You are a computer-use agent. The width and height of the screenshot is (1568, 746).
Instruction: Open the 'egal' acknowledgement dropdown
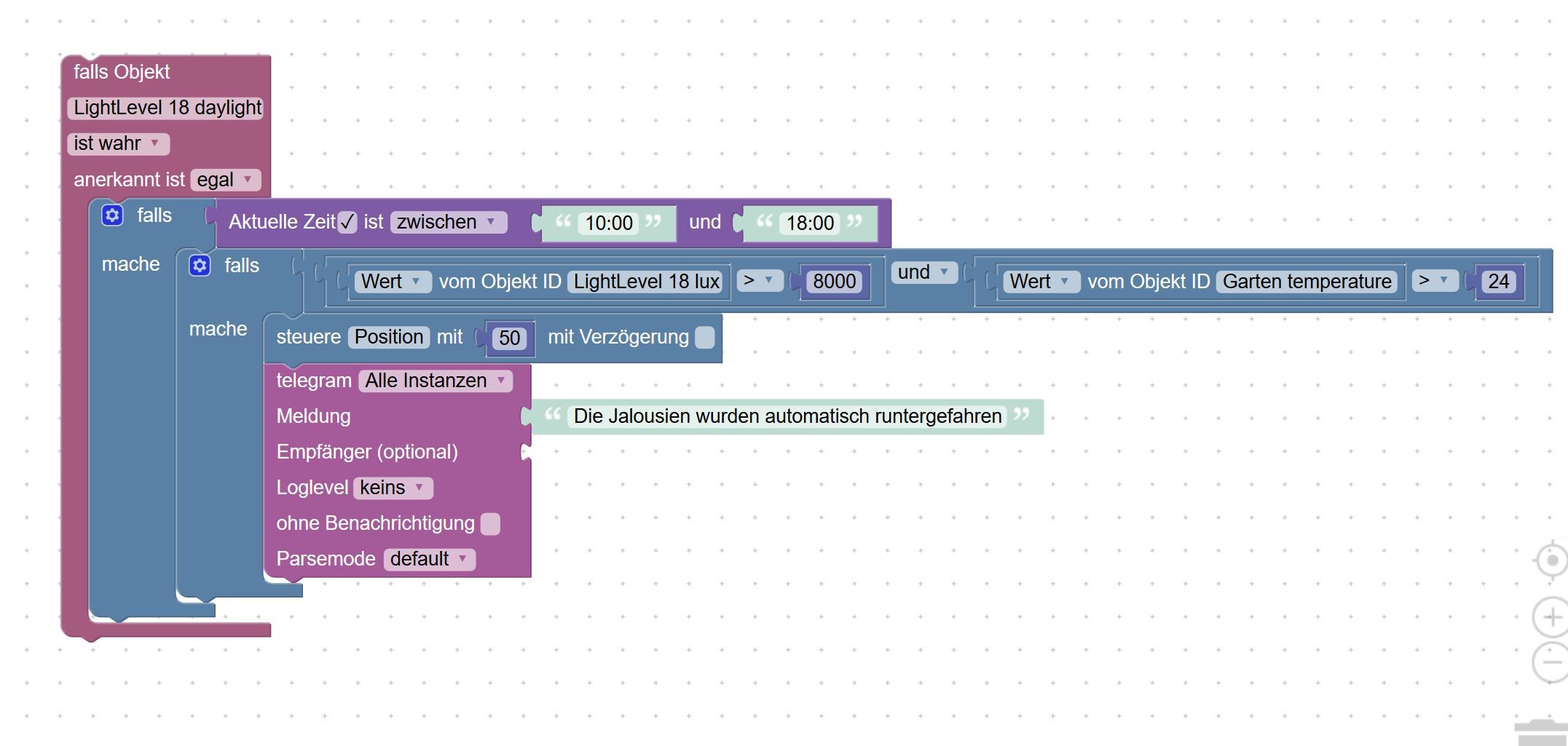226,180
